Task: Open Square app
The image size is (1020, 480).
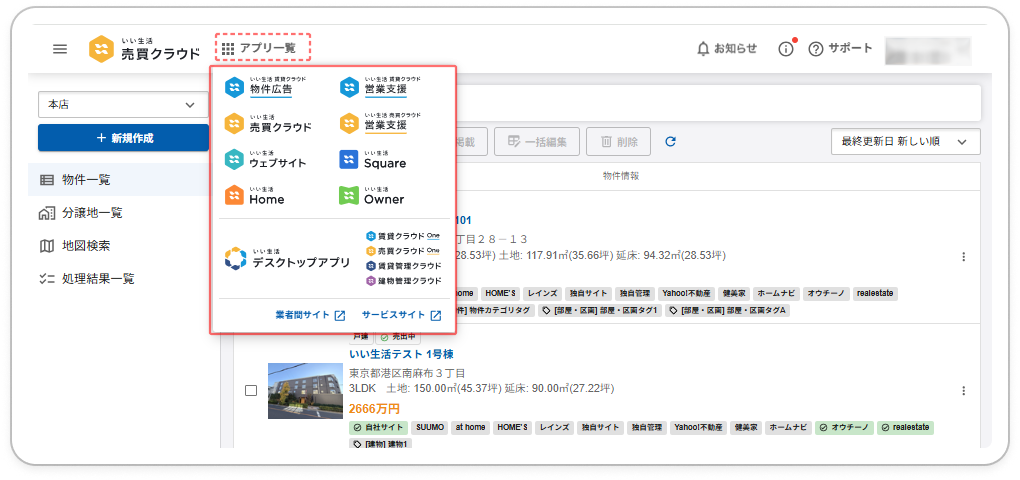Action: click(373, 160)
